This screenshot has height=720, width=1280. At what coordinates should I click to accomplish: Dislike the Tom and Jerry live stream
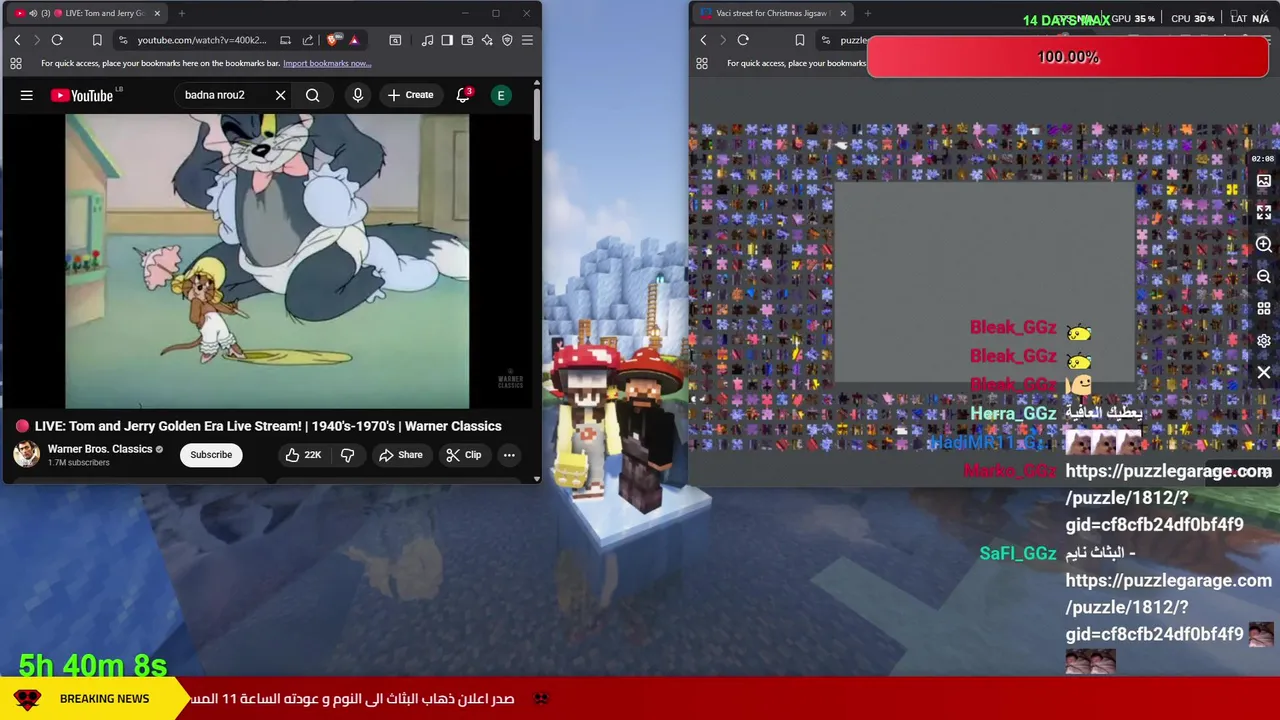coord(348,455)
